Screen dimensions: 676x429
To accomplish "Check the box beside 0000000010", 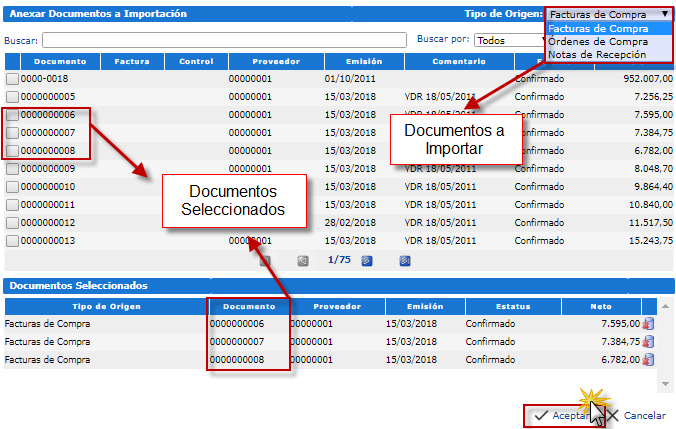I will click(13, 187).
